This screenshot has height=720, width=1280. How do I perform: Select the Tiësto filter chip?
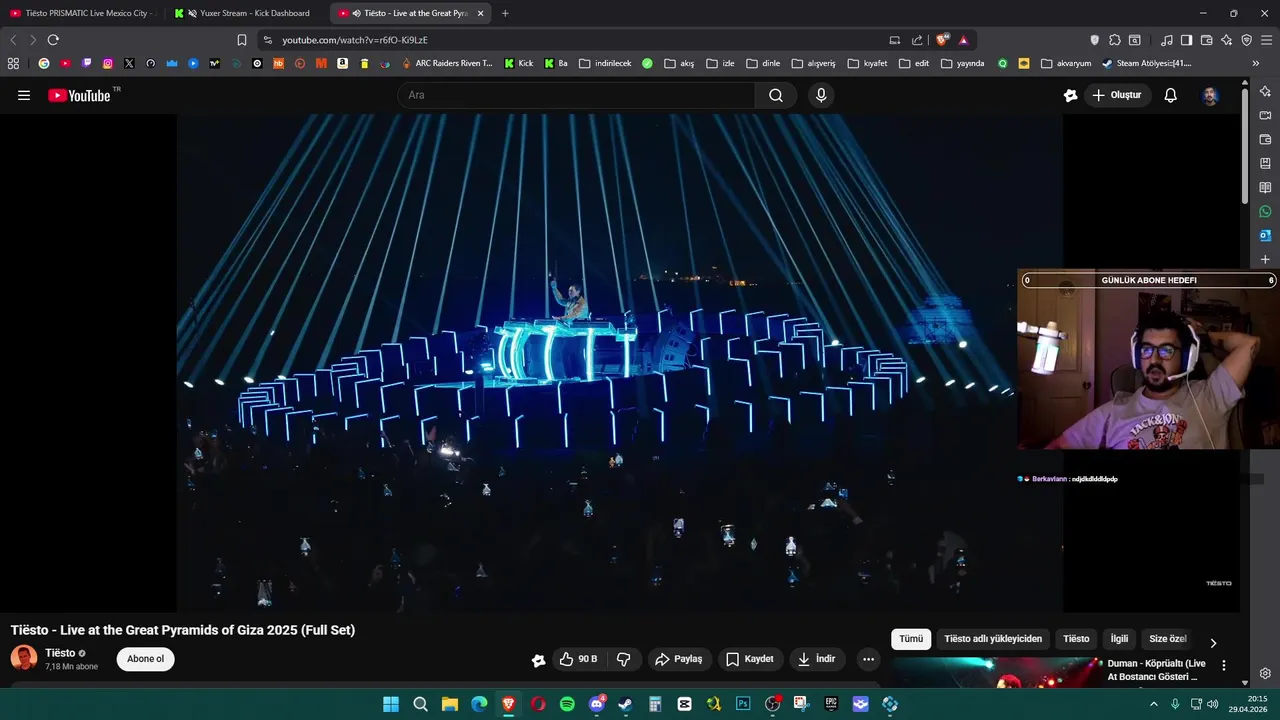(x=1076, y=639)
